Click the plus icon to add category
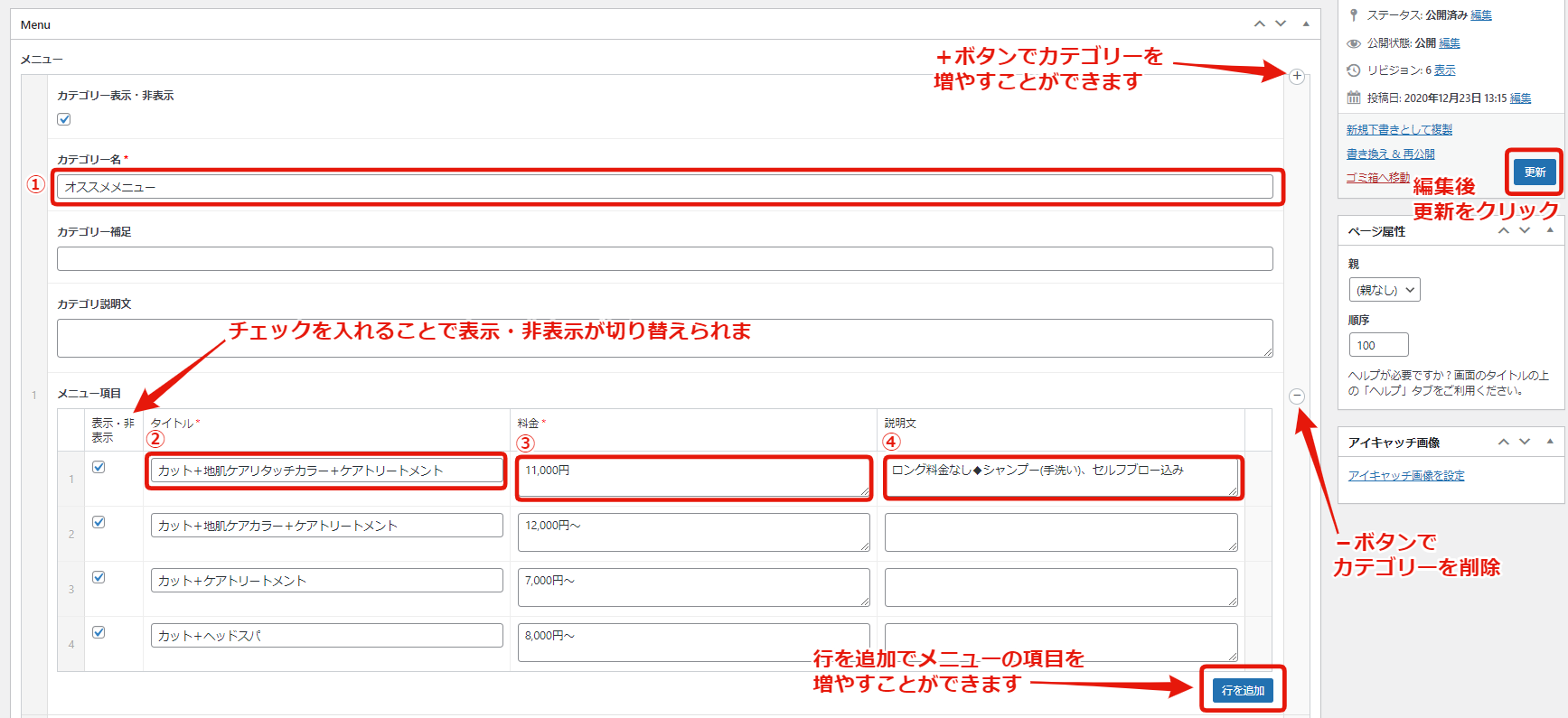The width and height of the screenshot is (1568, 718). click(x=1296, y=77)
